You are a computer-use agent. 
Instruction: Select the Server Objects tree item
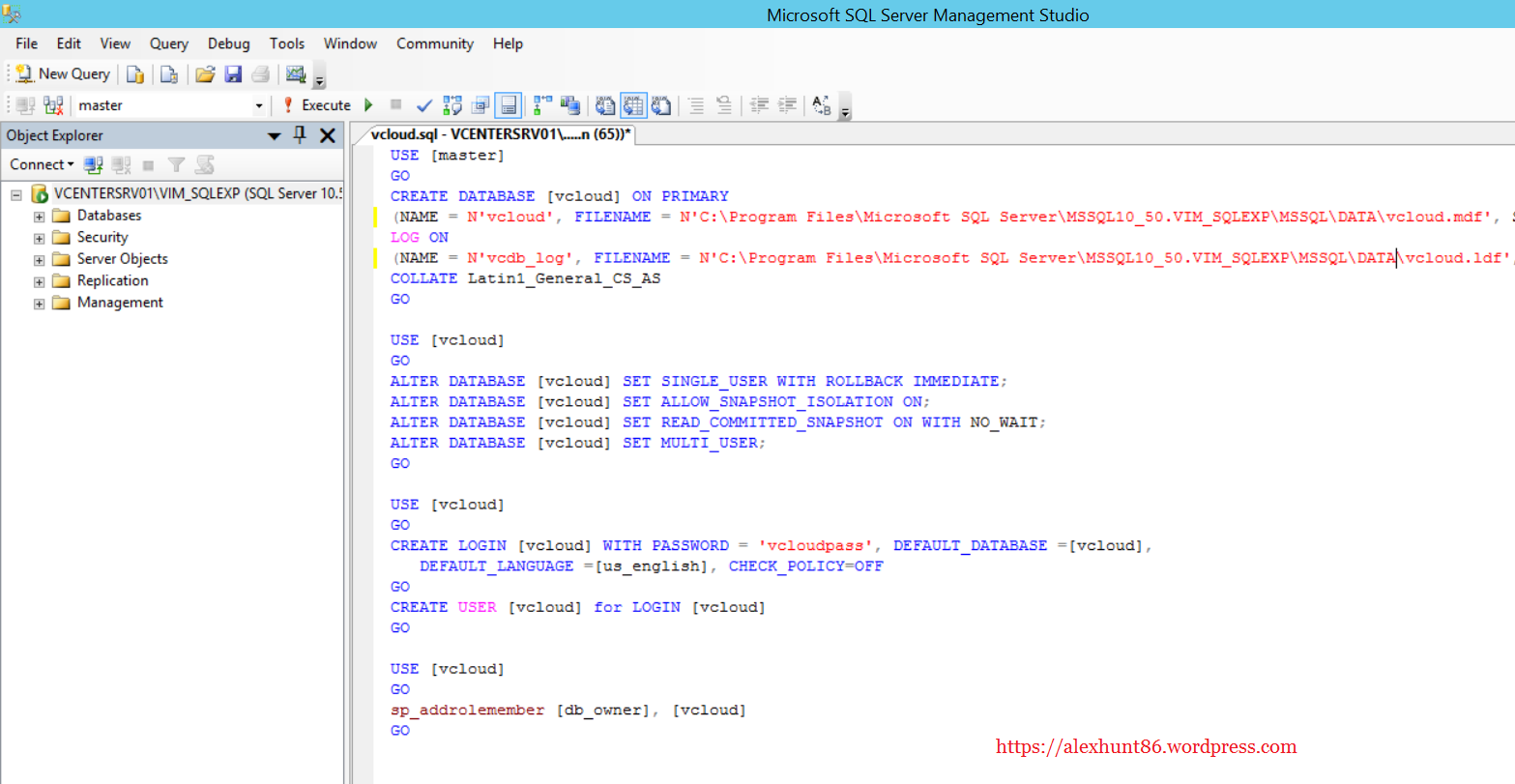(x=123, y=259)
